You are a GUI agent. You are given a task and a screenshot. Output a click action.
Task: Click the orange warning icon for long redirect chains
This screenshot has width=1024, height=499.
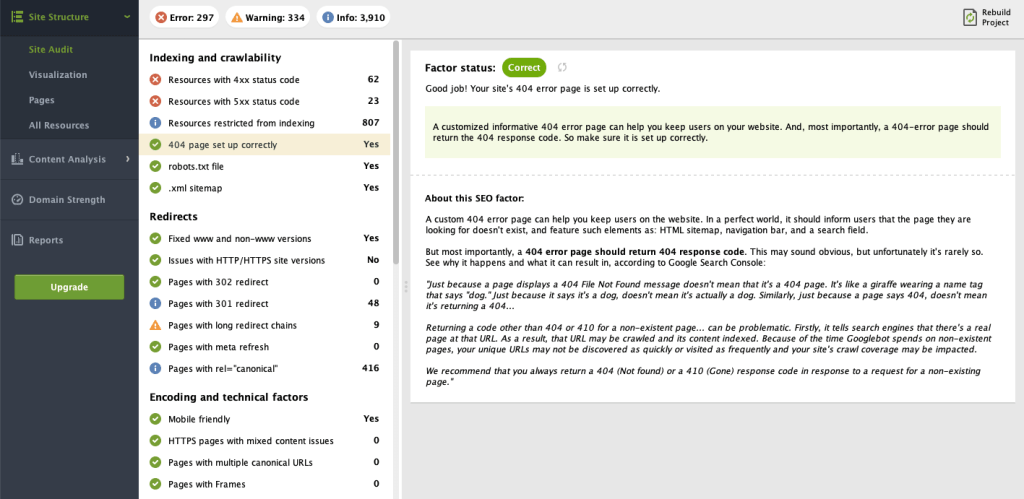[155, 325]
